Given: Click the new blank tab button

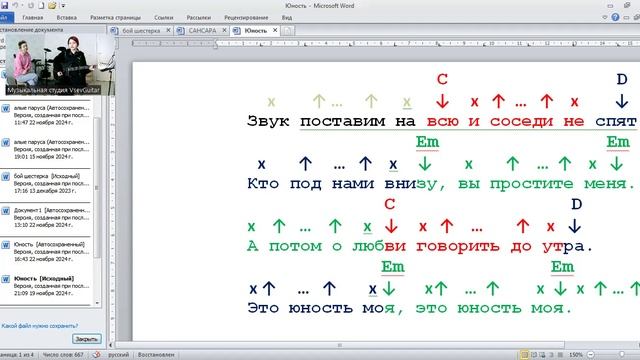Looking at the screenshot, I should tap(287, 31).
